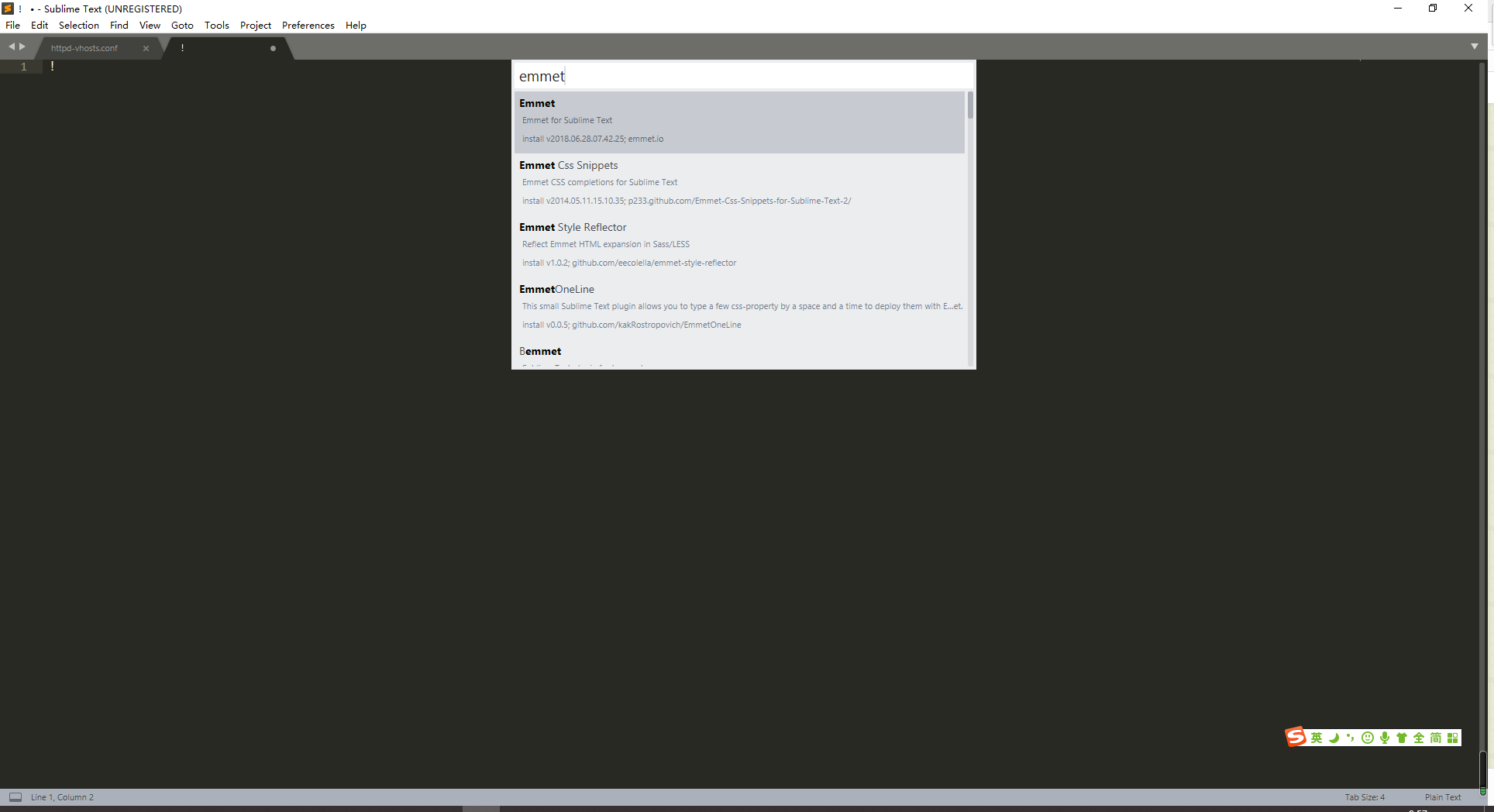Open the File menu

click(x=13, y=25)
